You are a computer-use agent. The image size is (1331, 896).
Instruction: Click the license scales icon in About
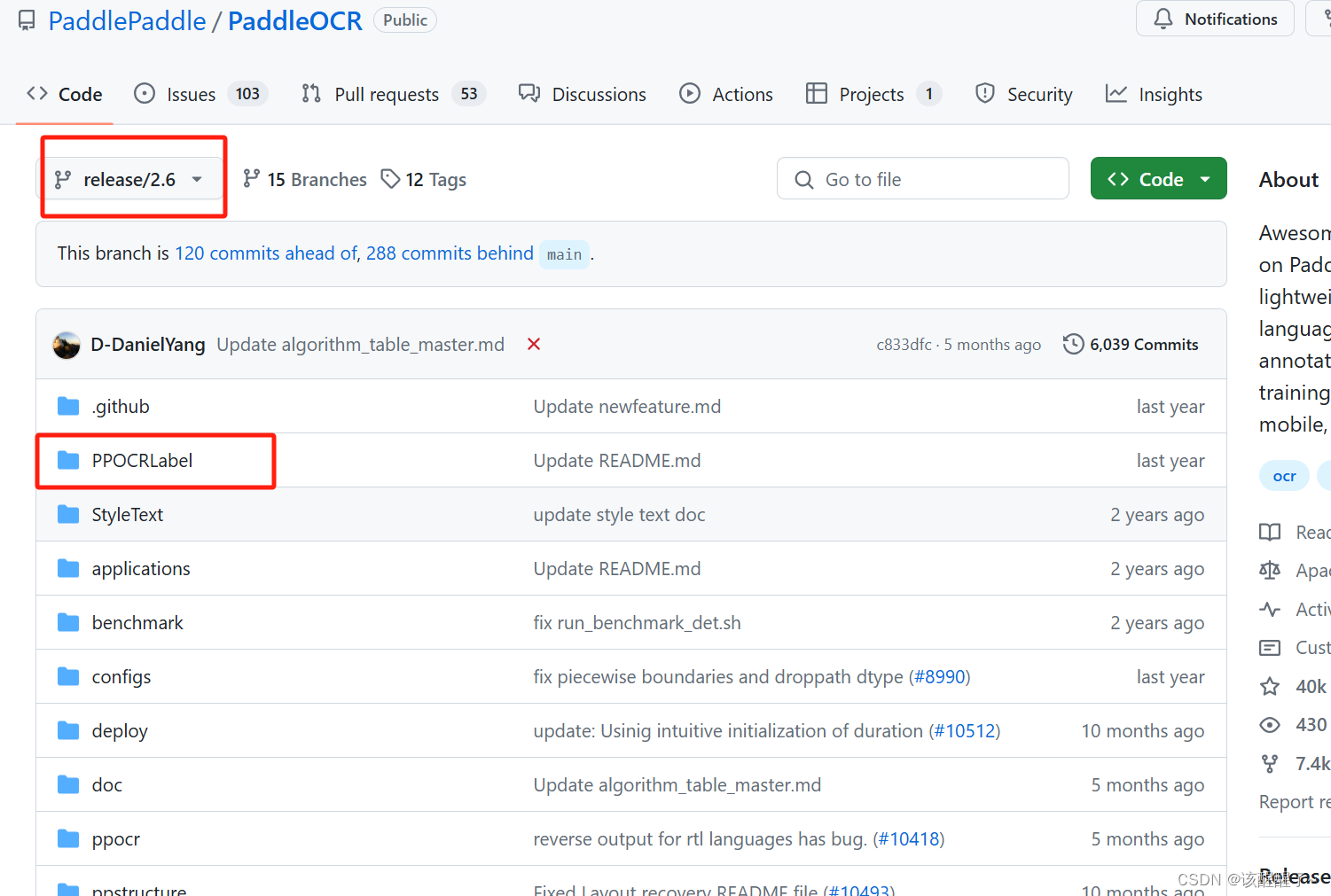[x=1270, y=570]
